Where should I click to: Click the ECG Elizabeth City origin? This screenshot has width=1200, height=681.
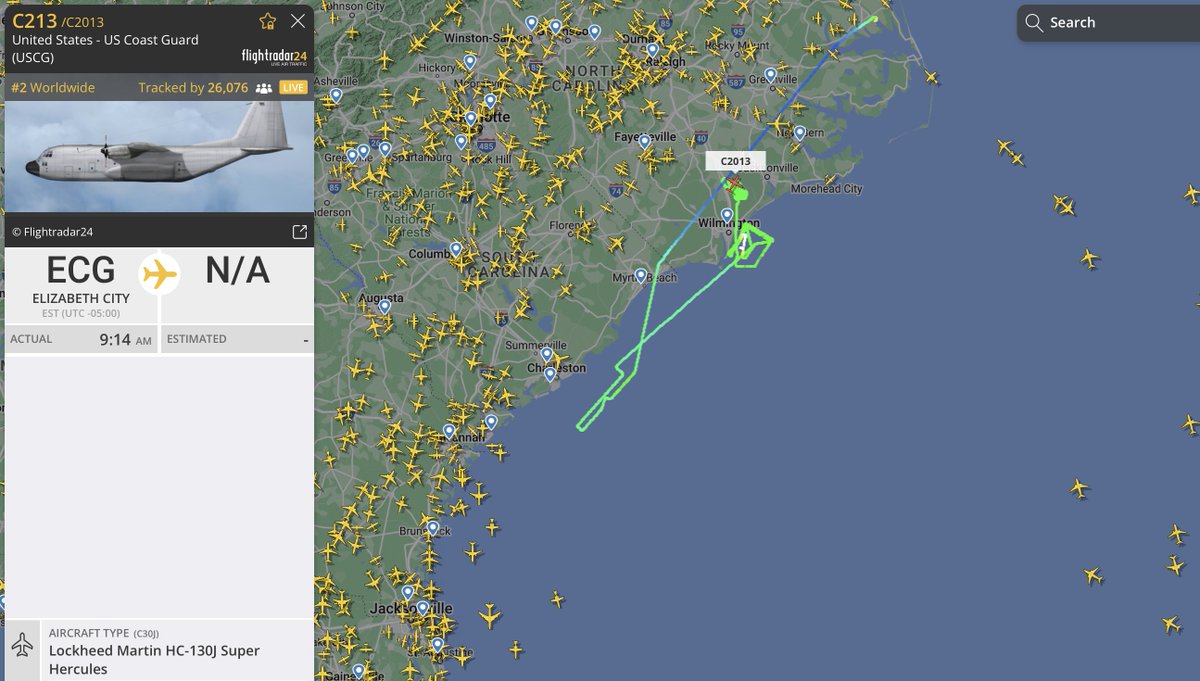pyautogui.click(x=81, y=280)
